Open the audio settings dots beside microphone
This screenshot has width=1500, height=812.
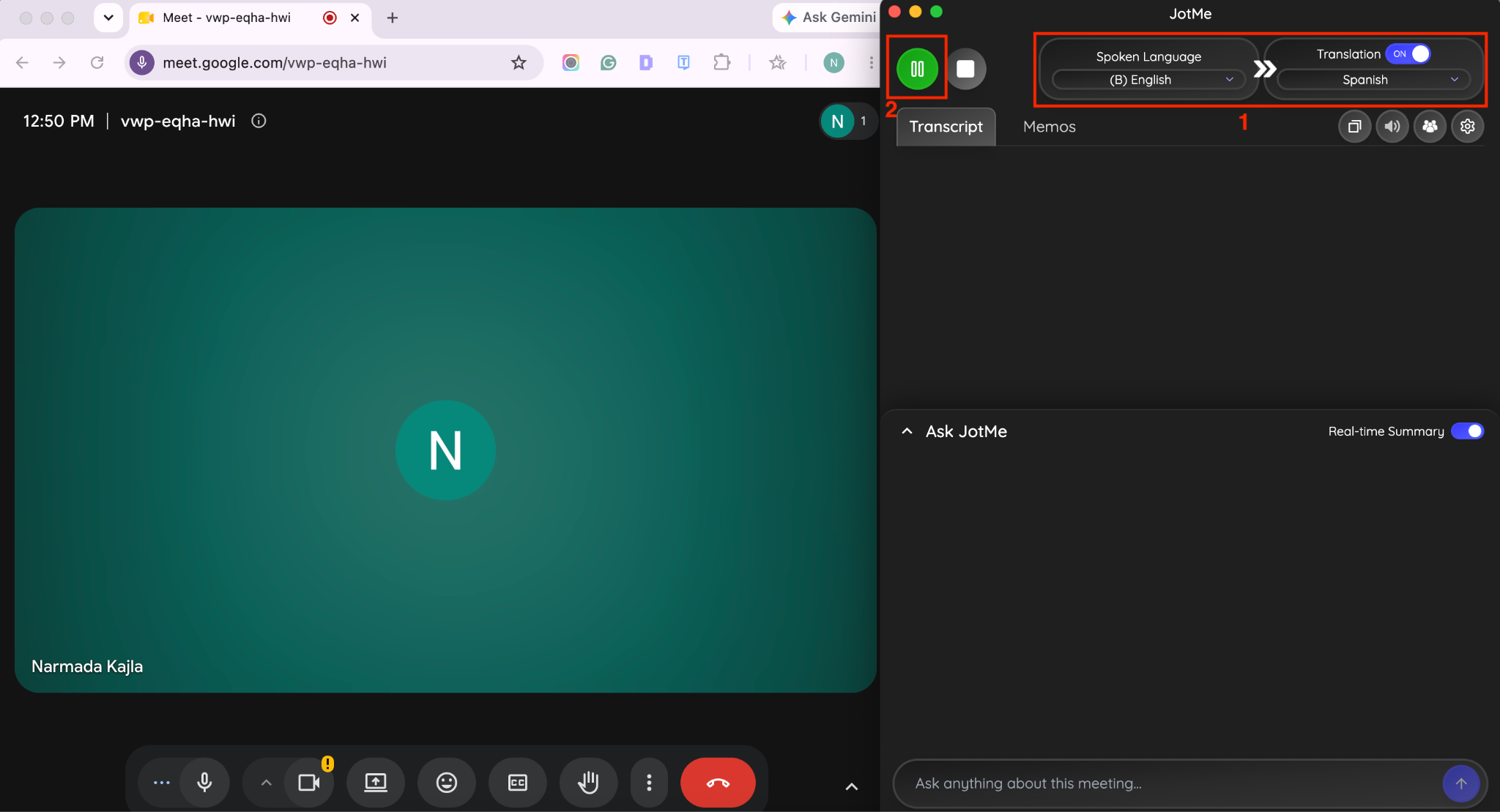point(161,783)
